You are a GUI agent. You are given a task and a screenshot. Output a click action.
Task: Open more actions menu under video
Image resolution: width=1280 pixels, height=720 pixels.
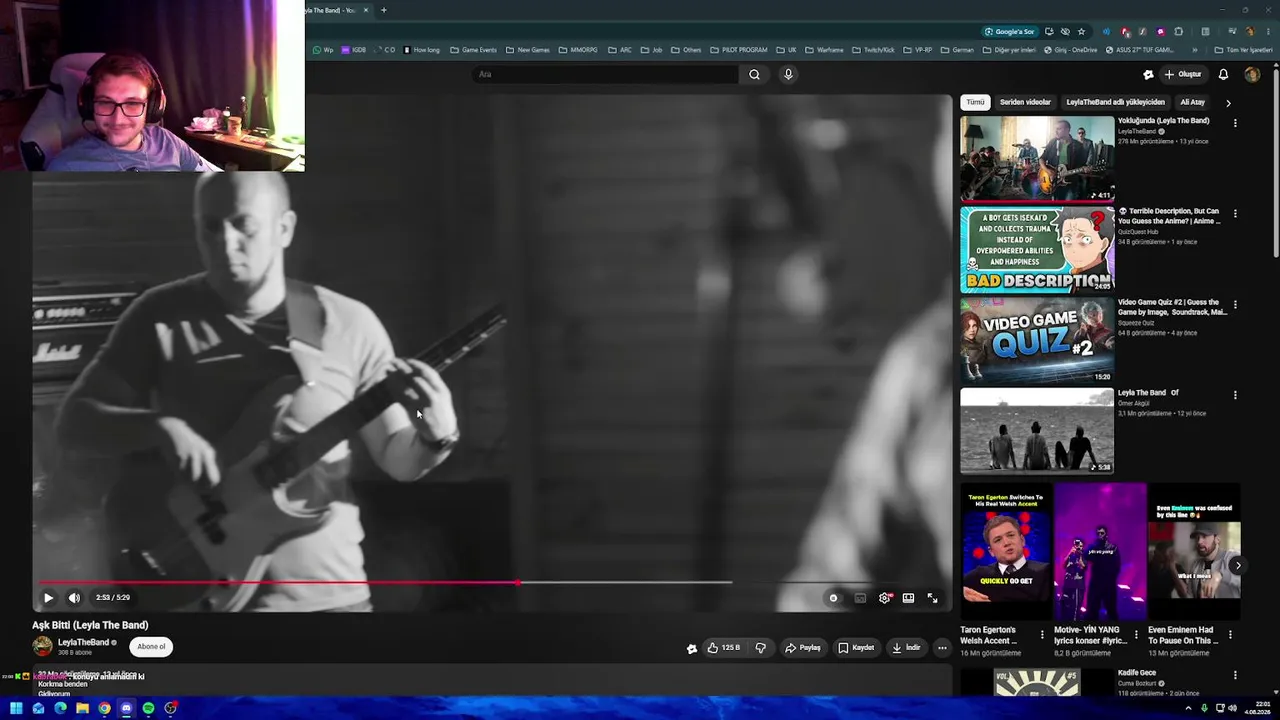pyautogui.click(x=942, y=648)
